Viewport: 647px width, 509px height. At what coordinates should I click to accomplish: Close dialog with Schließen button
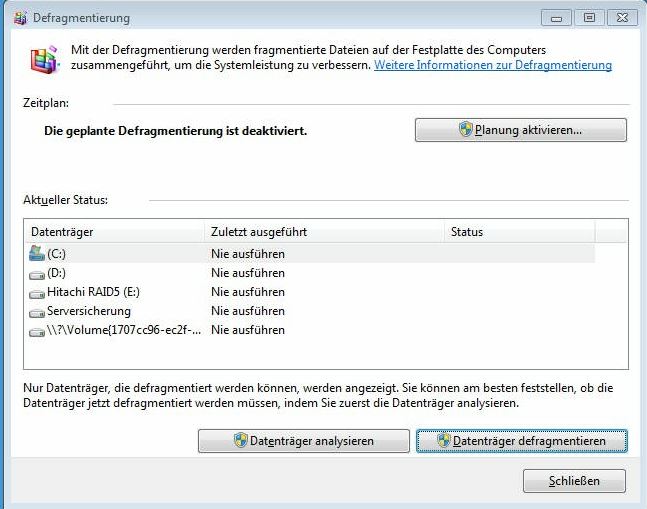coord(574,481)
